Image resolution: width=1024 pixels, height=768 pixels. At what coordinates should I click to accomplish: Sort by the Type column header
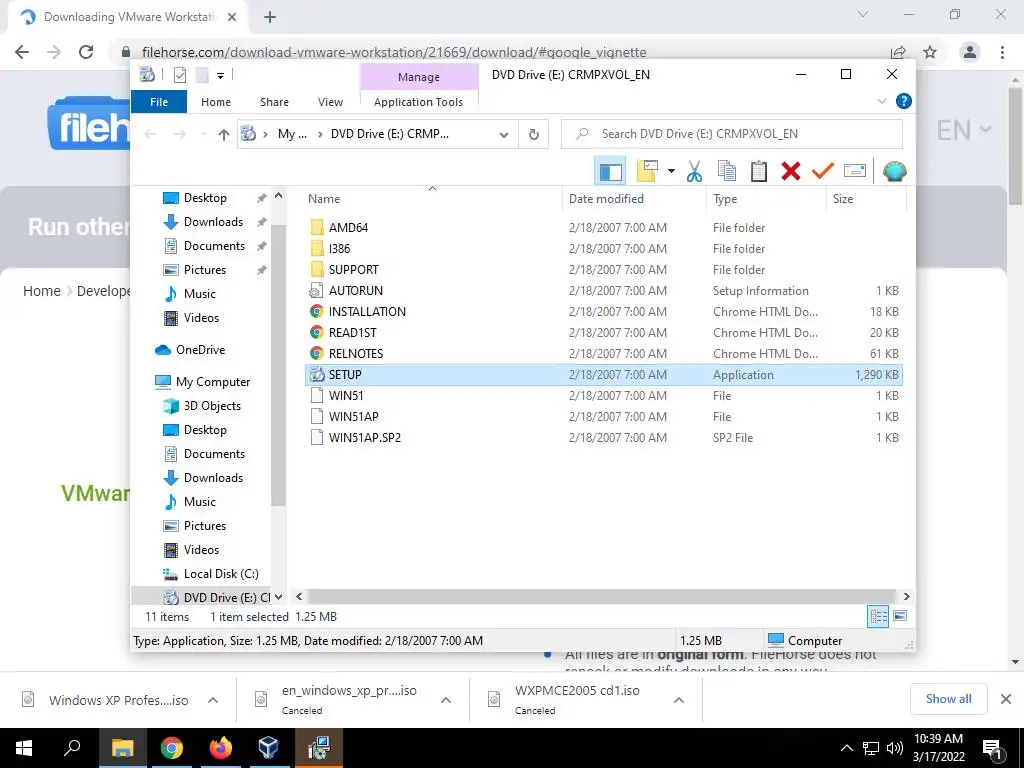pos(766,199)
